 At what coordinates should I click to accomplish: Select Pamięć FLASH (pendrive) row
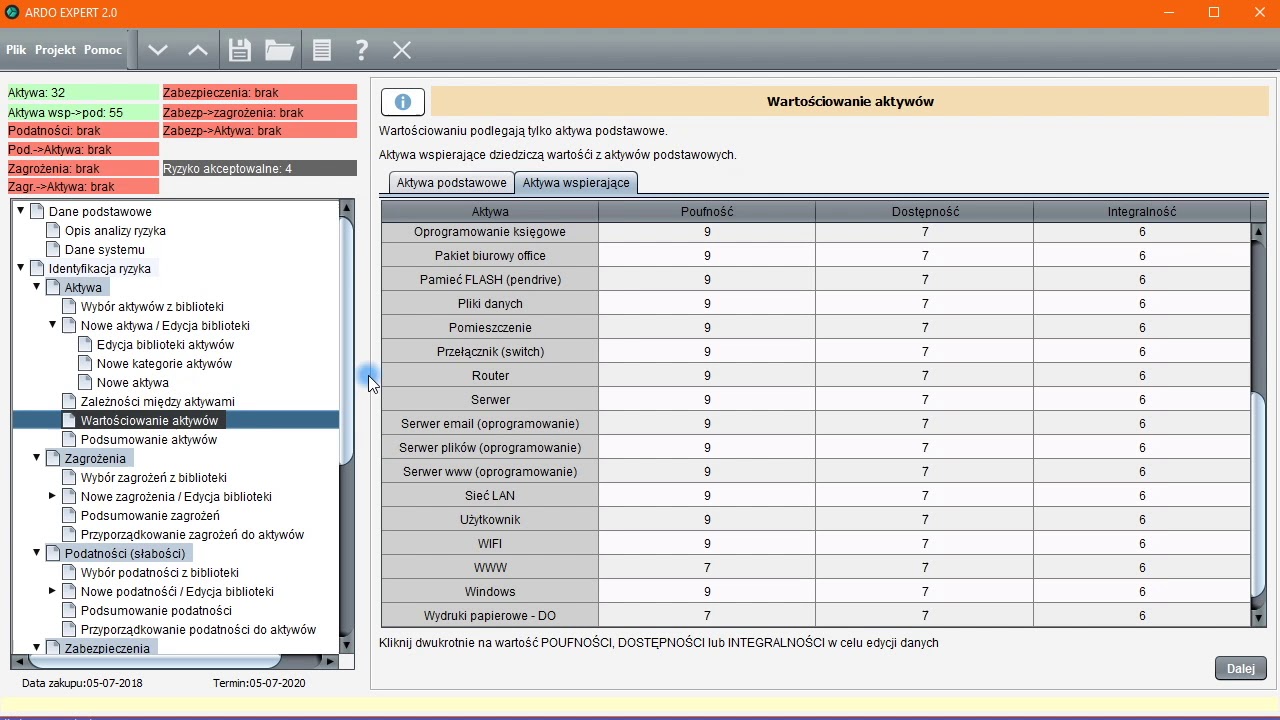coord(490,279)
